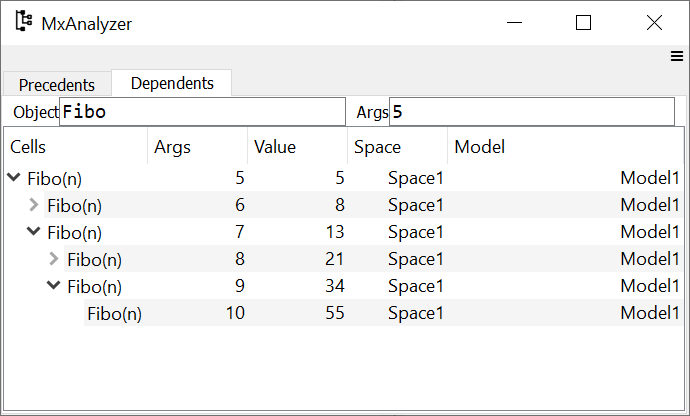Expand the Fibo(n) row with arg 6
This screenshot has height=416, width=690.
click(34, 205)
